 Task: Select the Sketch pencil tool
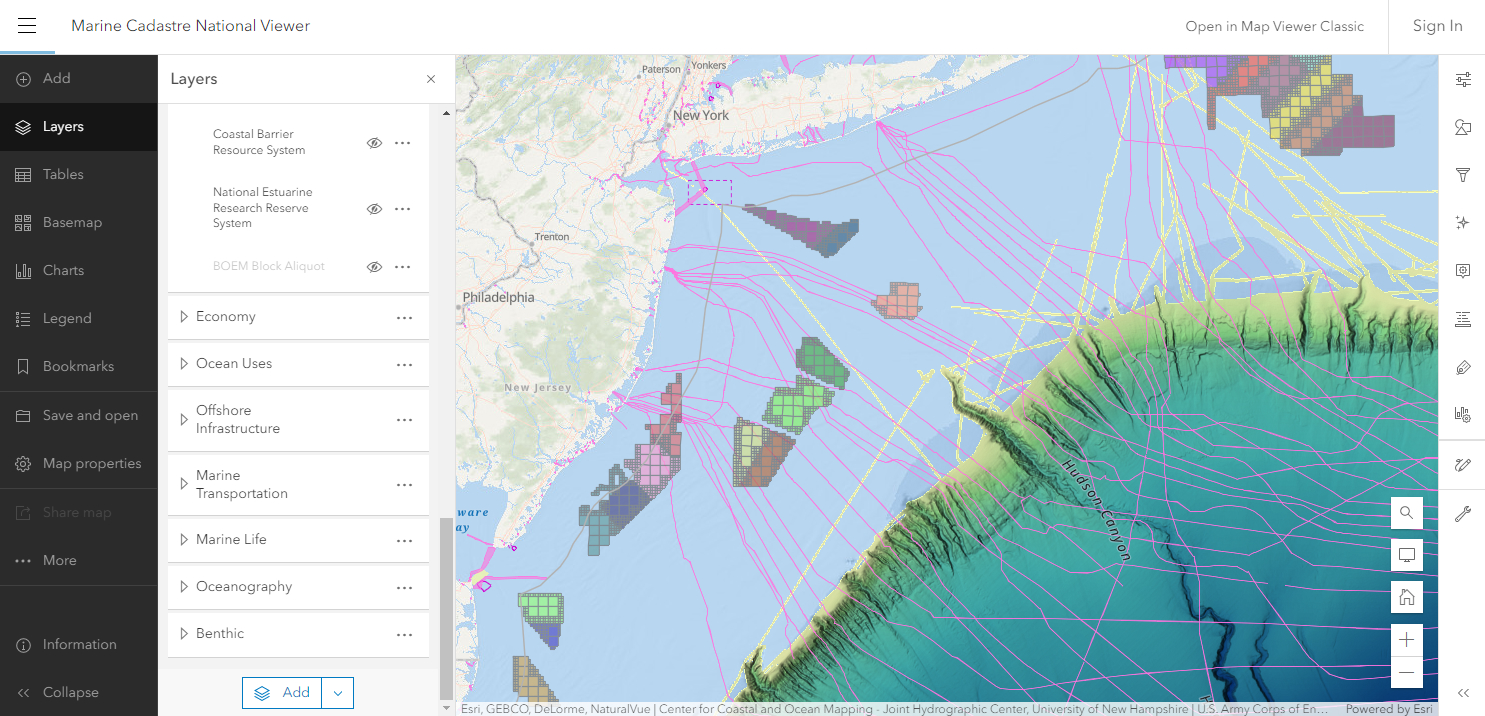pyautogui.click(x=1462, y=465)
